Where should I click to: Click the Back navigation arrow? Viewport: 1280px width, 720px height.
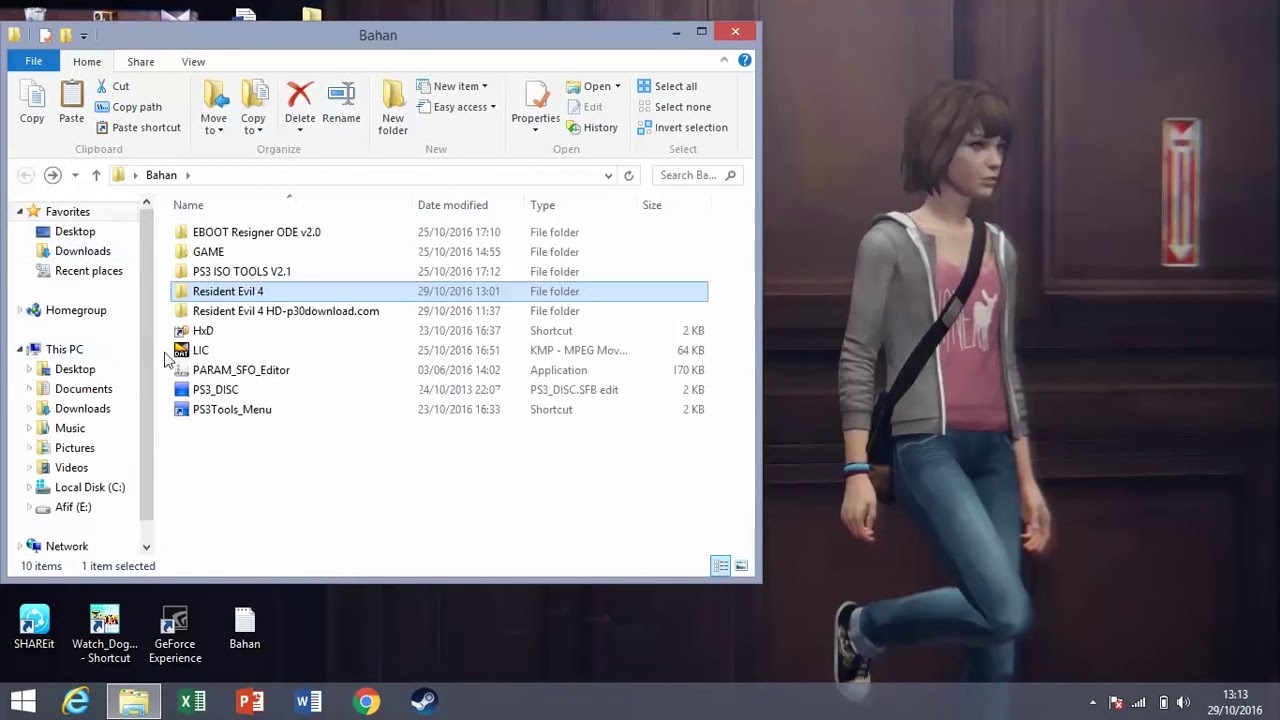coord(26,175)
